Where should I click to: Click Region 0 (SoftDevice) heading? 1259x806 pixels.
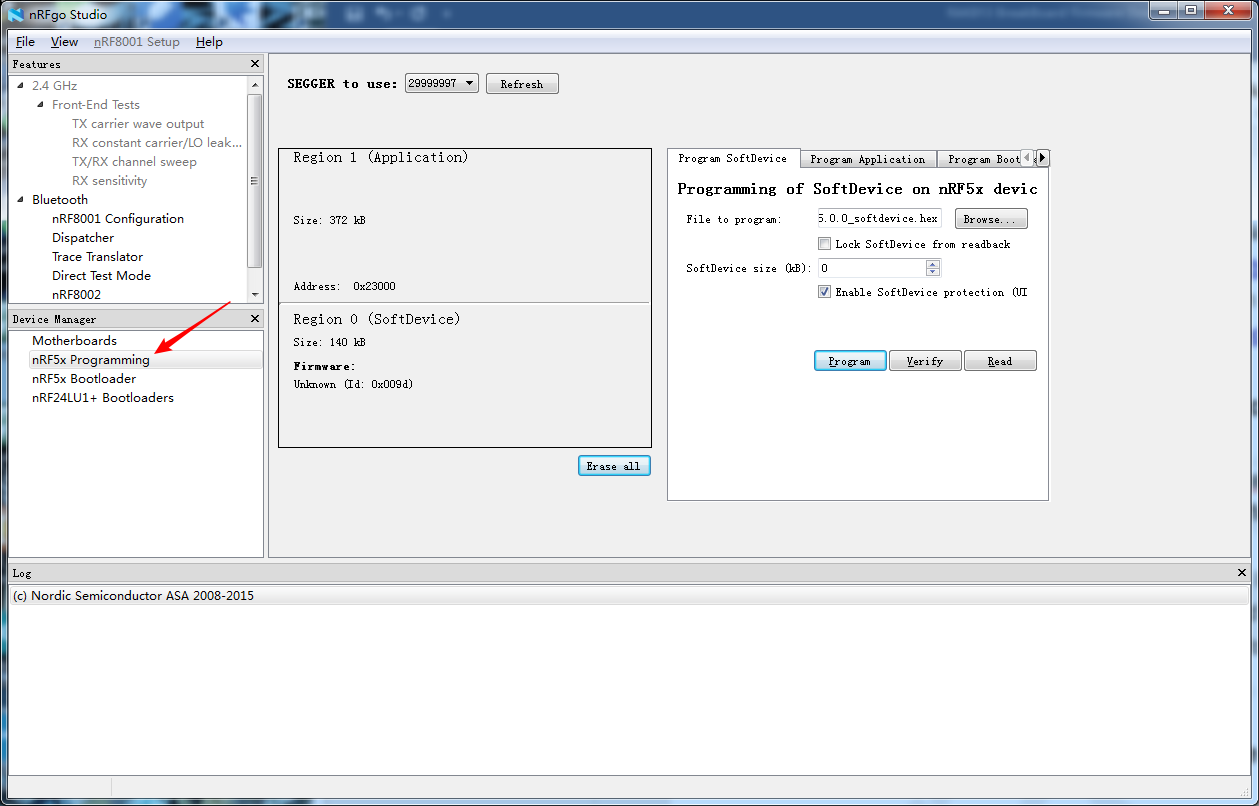(x=376, y=319)
